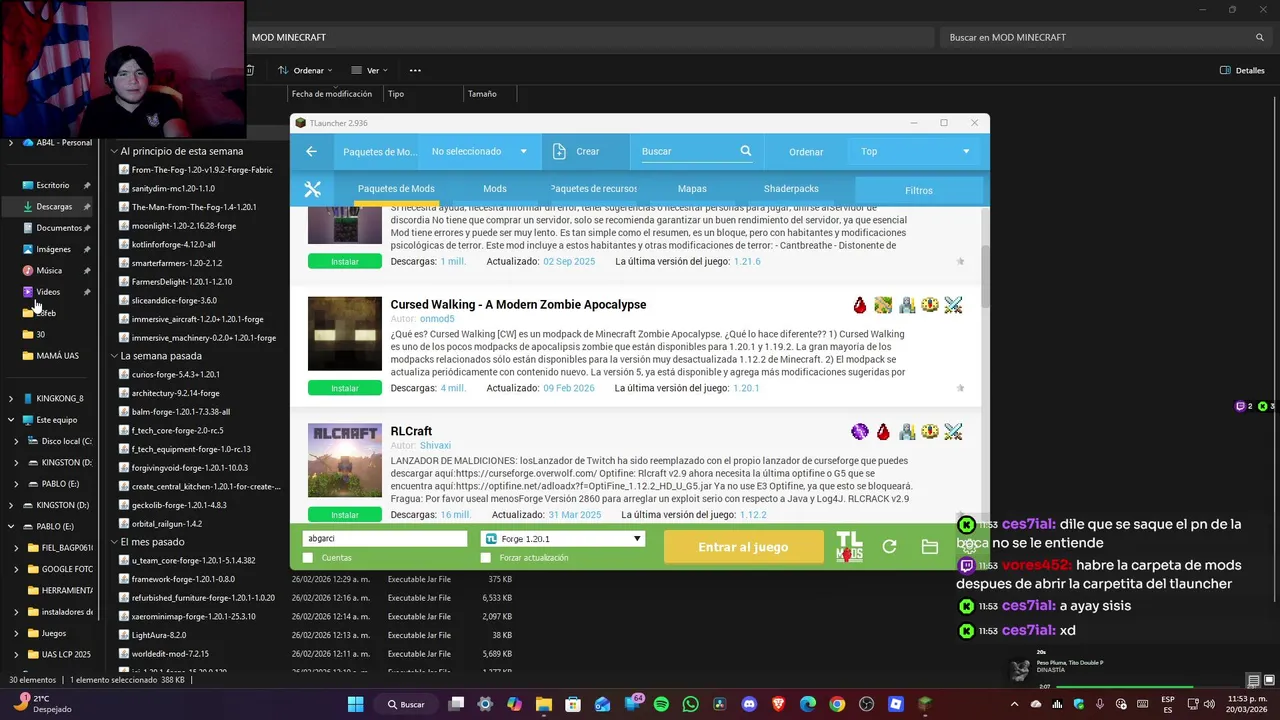Image resolution: width=1280 pixels, height=720 pixels.
Task: Open Brave browser from the taskbar
Action: [x=778, y=704]
